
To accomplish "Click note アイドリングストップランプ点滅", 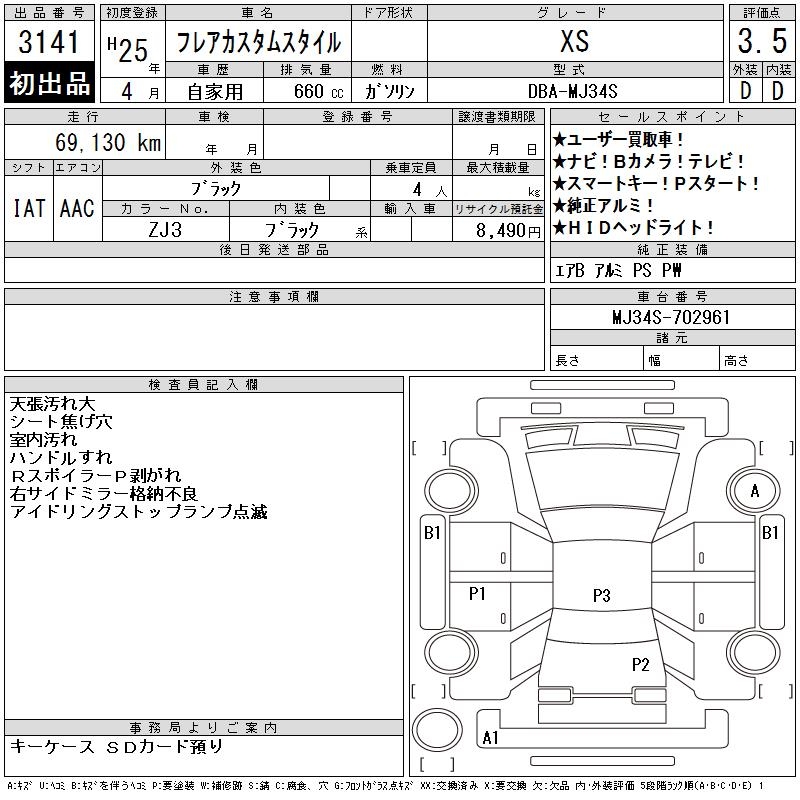I will pyautogui.click(x=138, y=512).
